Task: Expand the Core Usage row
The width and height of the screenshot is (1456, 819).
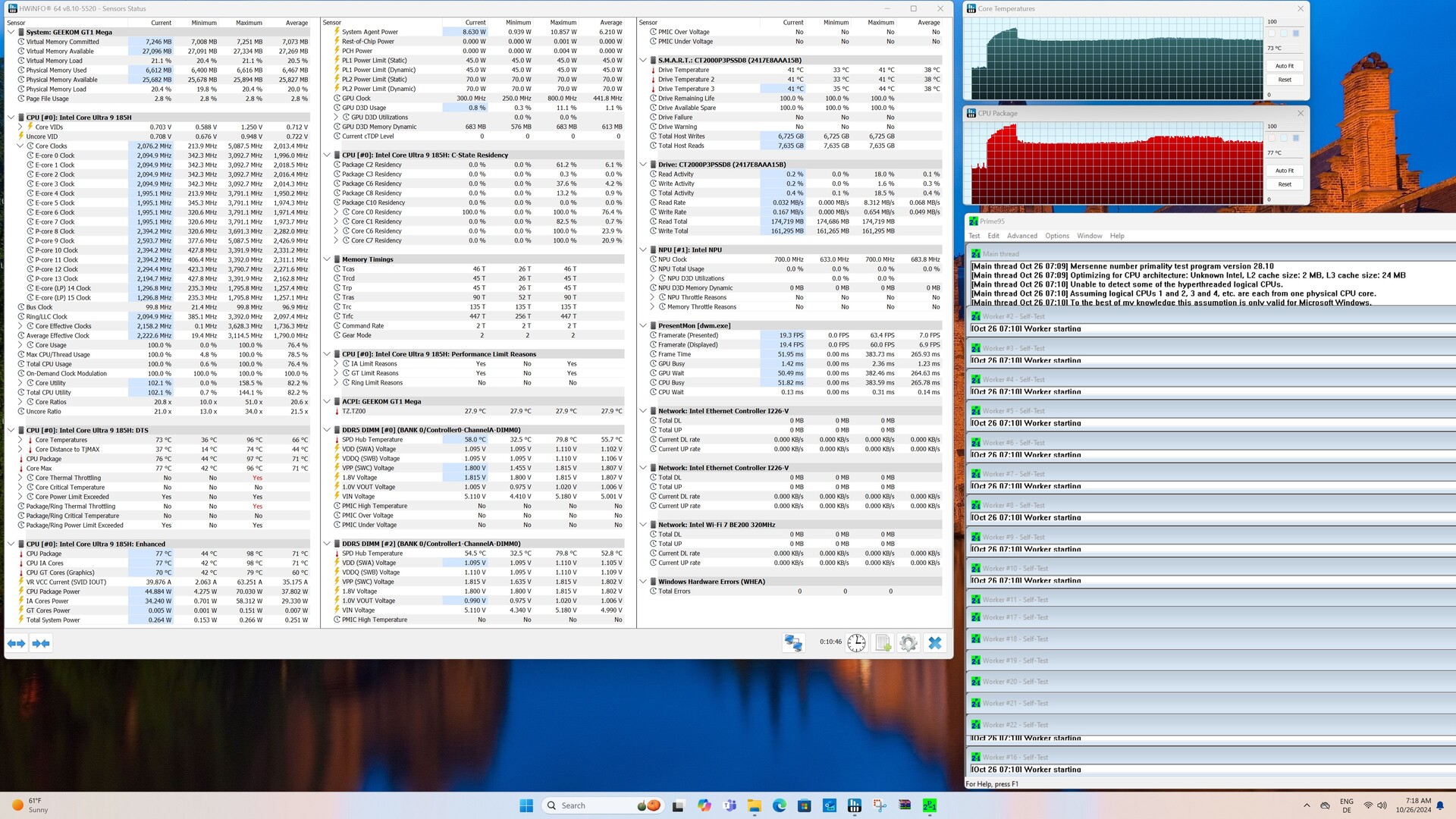Action: point(20,345)
